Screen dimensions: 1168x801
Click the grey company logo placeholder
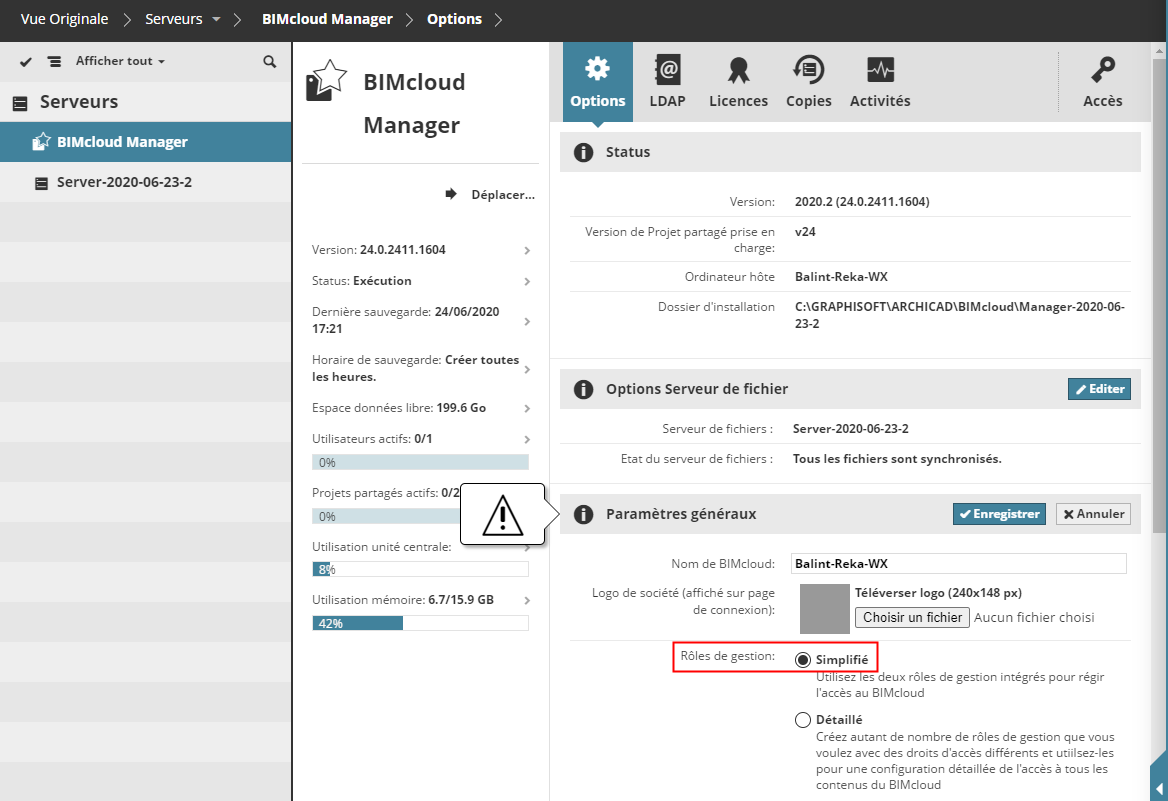pos(825,609)
